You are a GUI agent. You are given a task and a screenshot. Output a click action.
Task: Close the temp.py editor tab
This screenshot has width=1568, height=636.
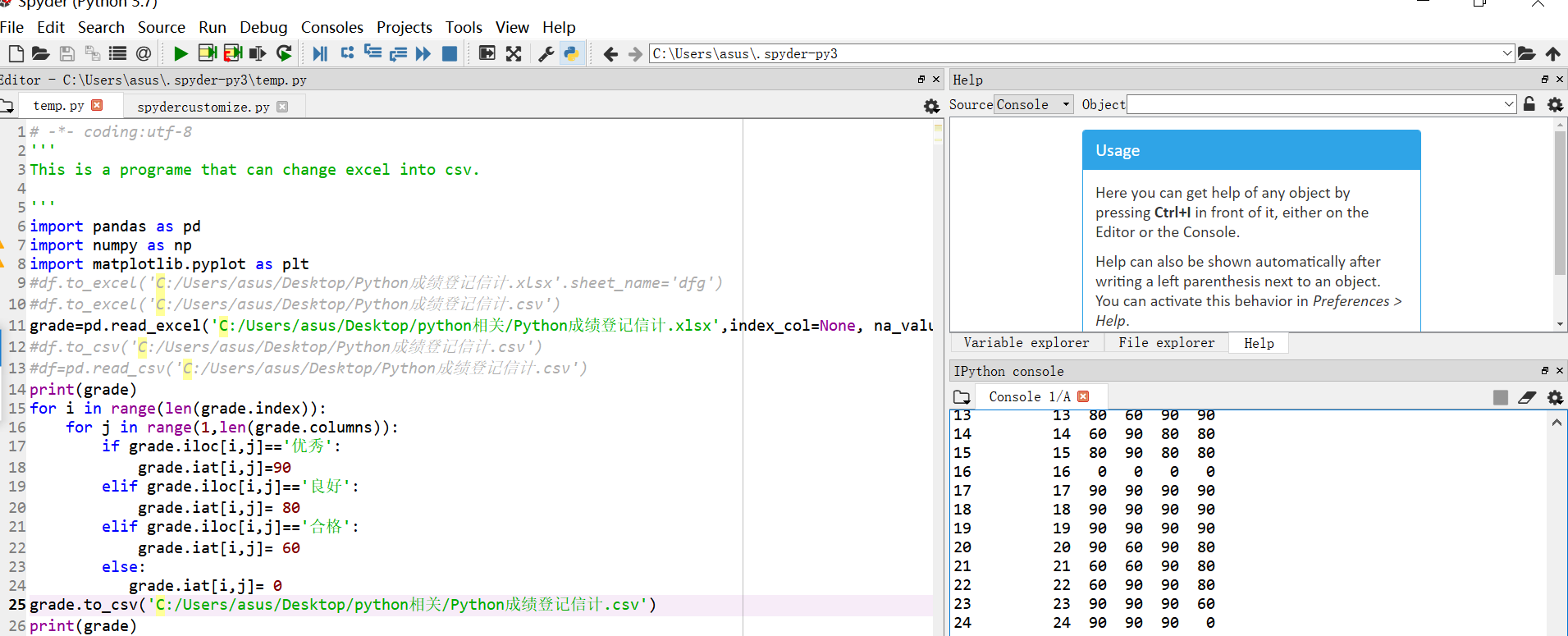pyautogui.click(x=98, y=105)
